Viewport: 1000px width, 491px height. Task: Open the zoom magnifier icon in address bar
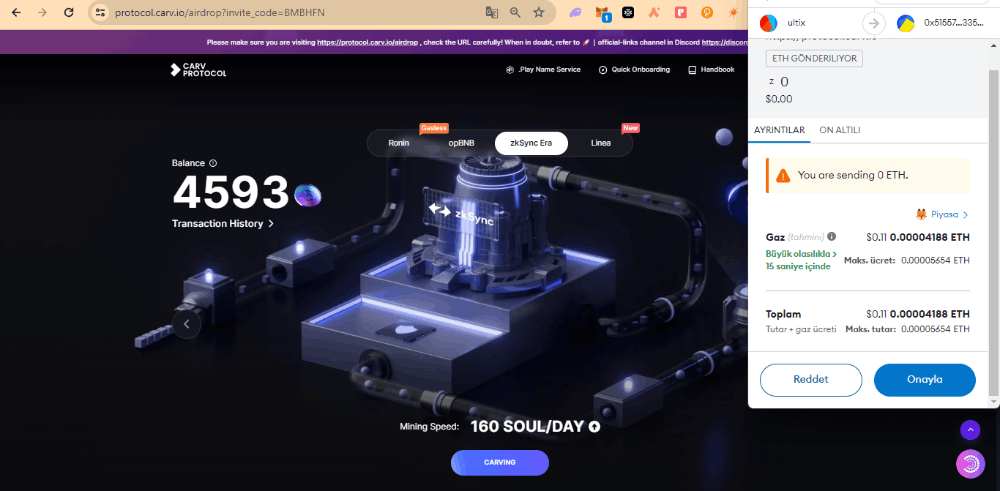point(515,12)
